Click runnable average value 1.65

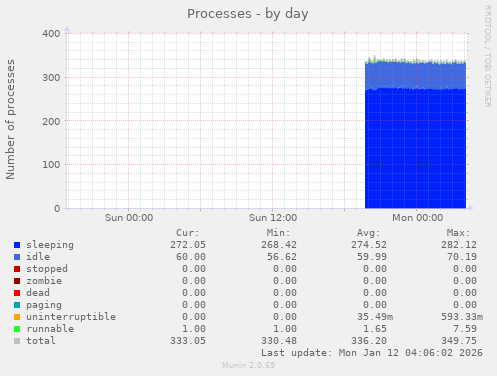[375, 329]
